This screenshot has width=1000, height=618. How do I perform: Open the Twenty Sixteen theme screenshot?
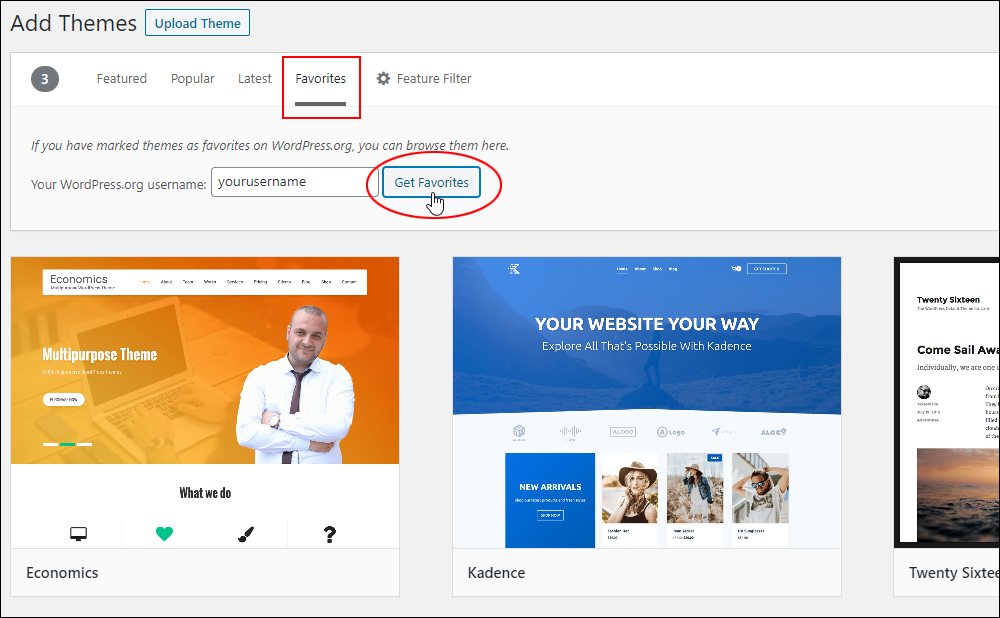(947, 402)
